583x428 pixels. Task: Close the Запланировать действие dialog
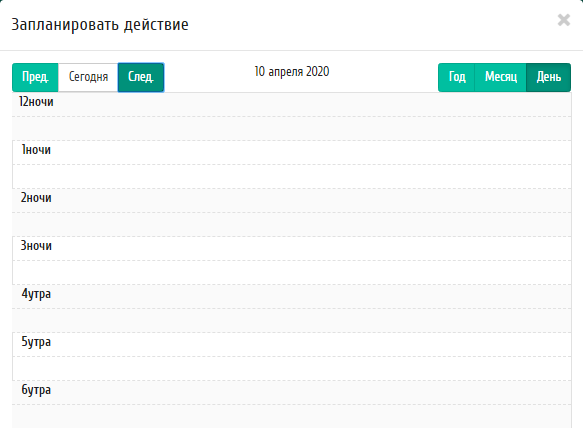click(x=564, y=20)
